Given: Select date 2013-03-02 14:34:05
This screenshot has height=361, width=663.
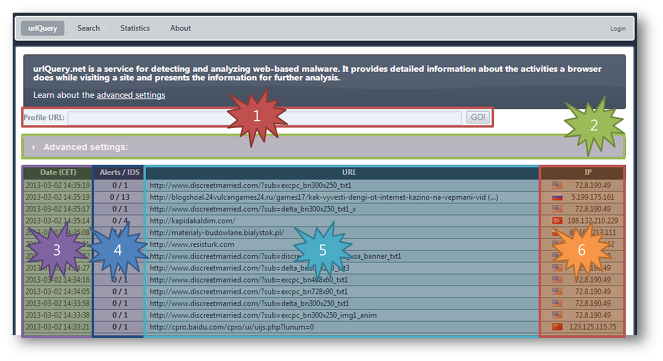Looking at the screenshot, I should point(58,291).
